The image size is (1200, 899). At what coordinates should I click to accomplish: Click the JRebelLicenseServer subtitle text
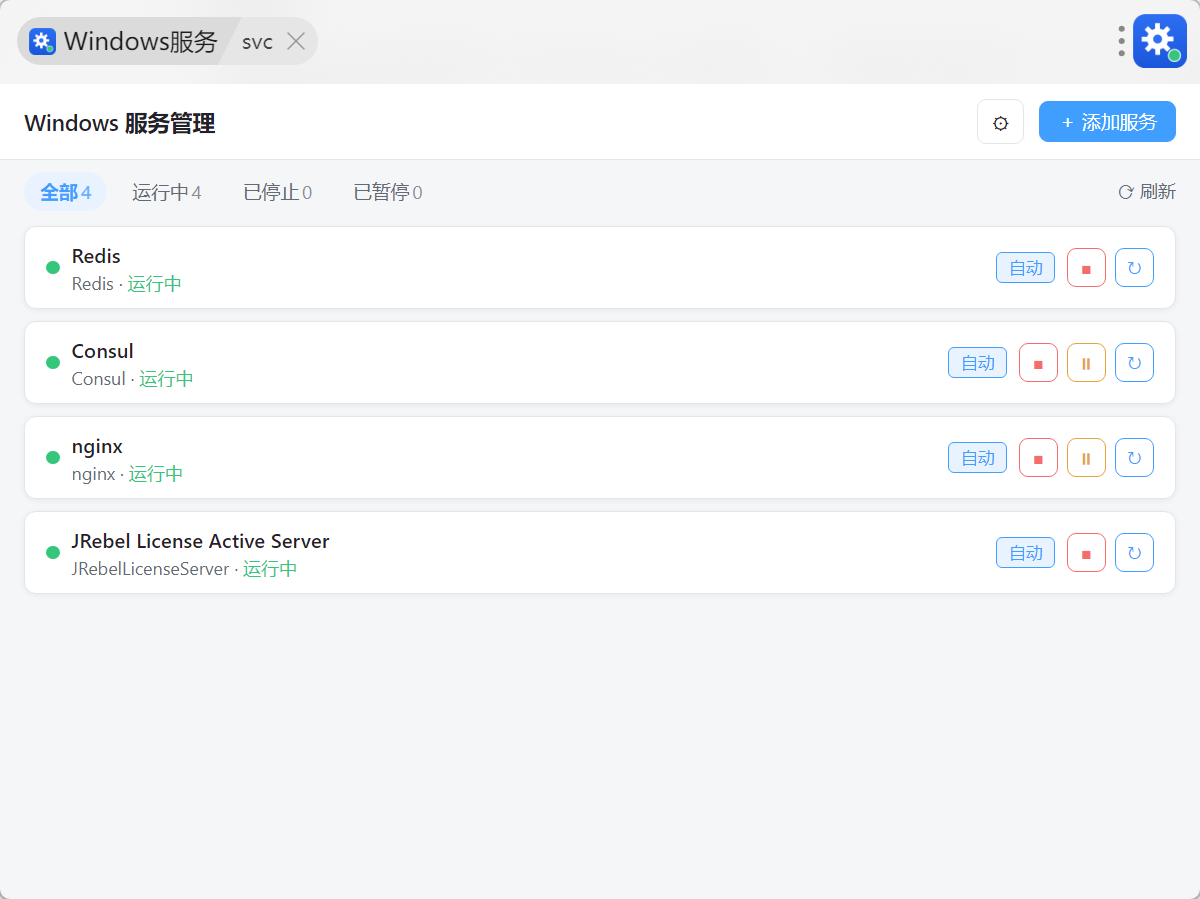pyautogui.click(x=150, y=569)
